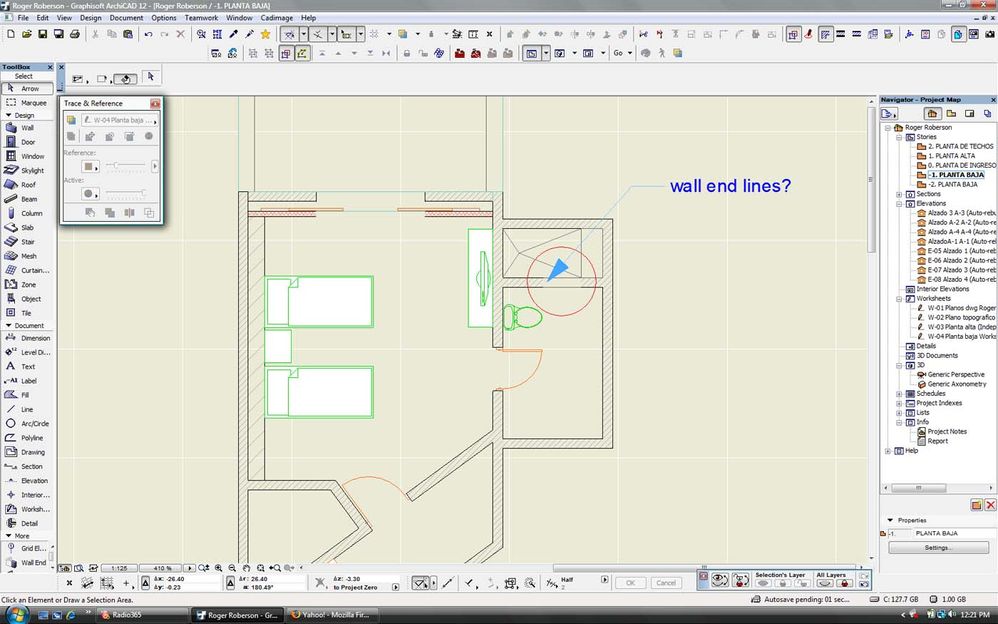
Task: Select the Door tool
Action: [x=27, y=142]
